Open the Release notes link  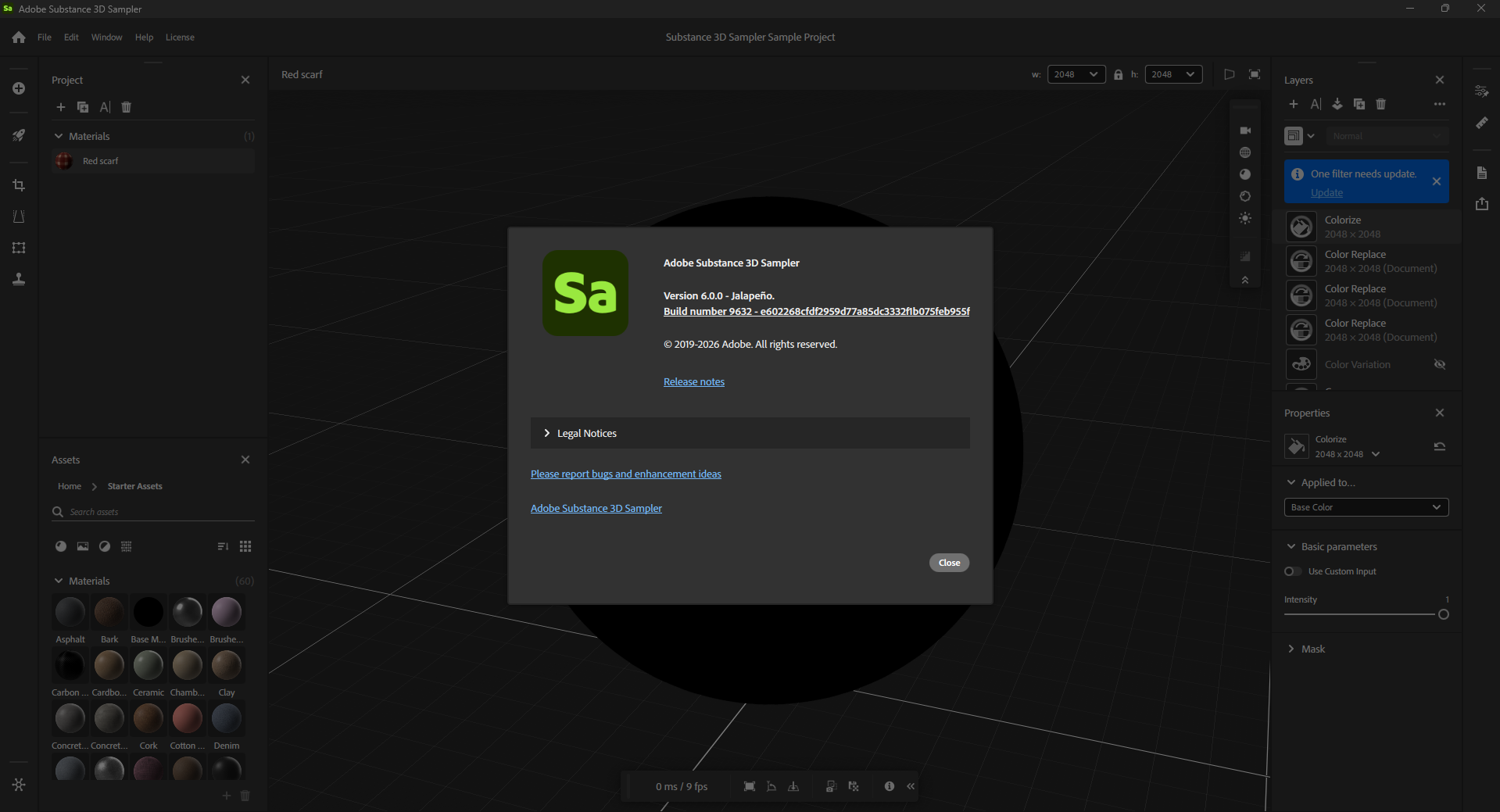pos(694,381)
